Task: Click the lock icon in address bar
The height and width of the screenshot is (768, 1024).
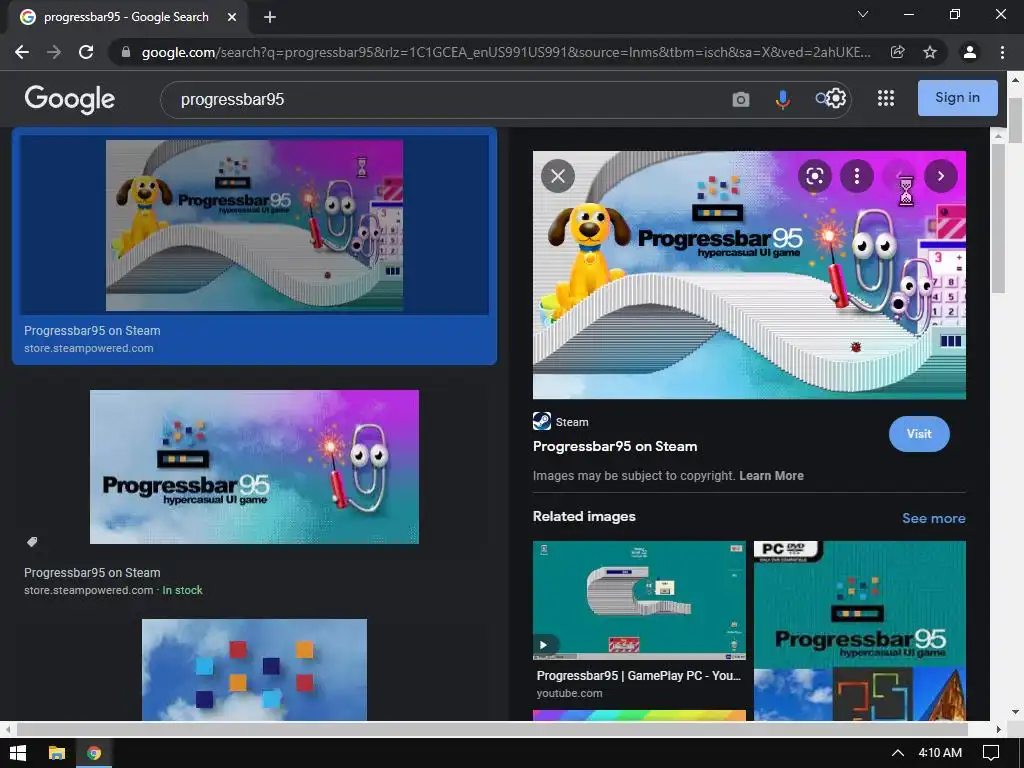Action: (x=126, y=52)
